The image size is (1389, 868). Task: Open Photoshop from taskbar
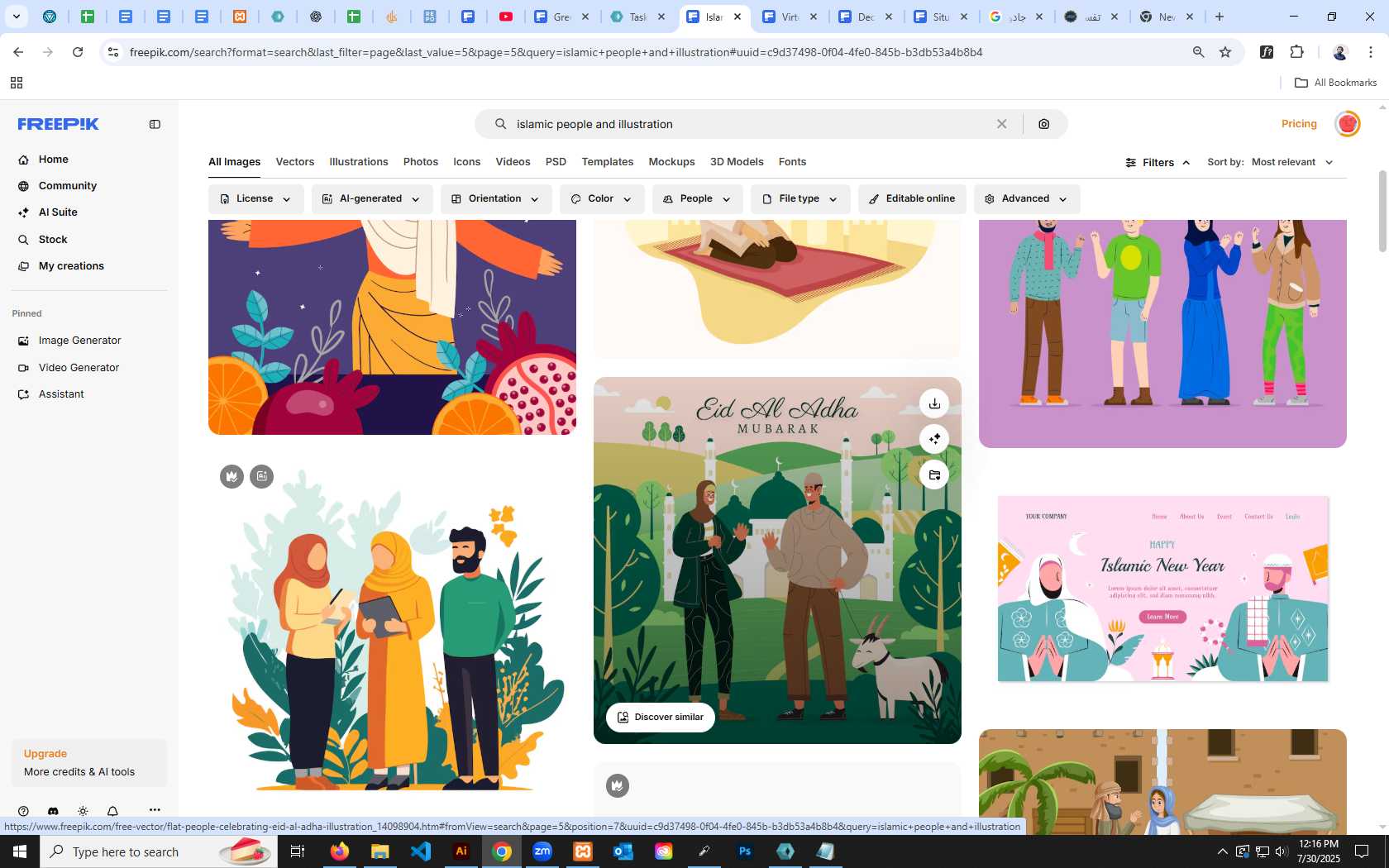(745, 851)
